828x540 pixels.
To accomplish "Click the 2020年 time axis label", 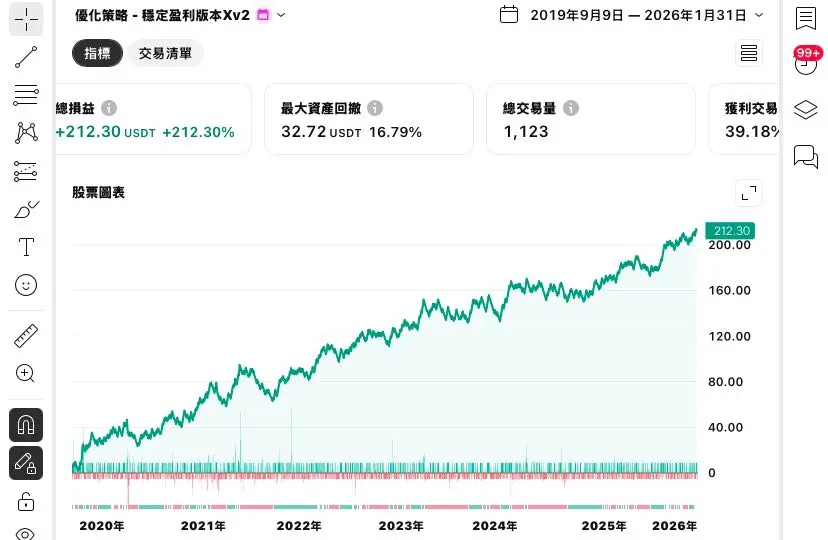I will pyautogui.click(x=102, y=526).
